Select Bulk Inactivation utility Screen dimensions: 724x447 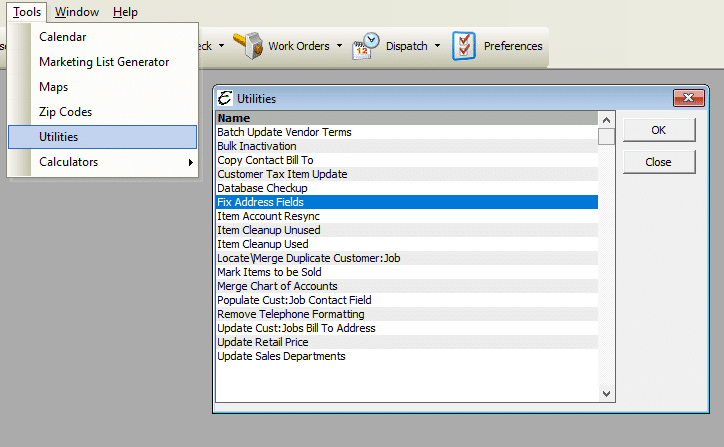(x=407, y=146)
